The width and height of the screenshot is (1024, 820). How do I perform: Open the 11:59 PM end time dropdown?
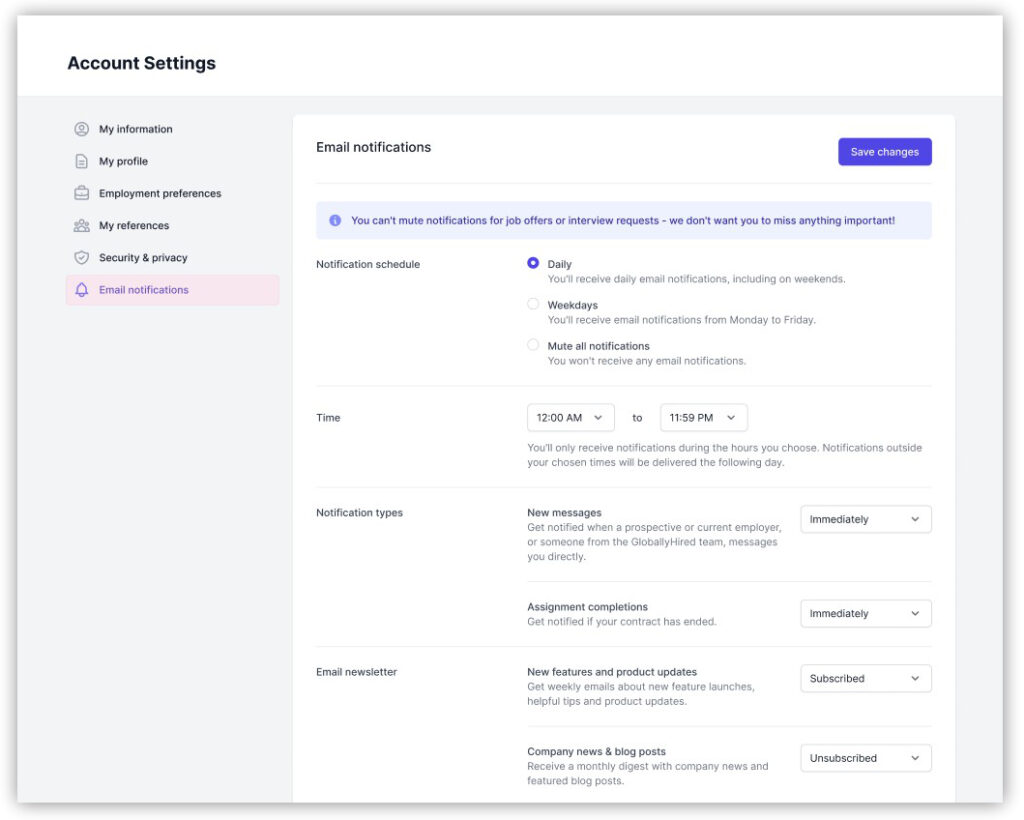pos(703,418)
